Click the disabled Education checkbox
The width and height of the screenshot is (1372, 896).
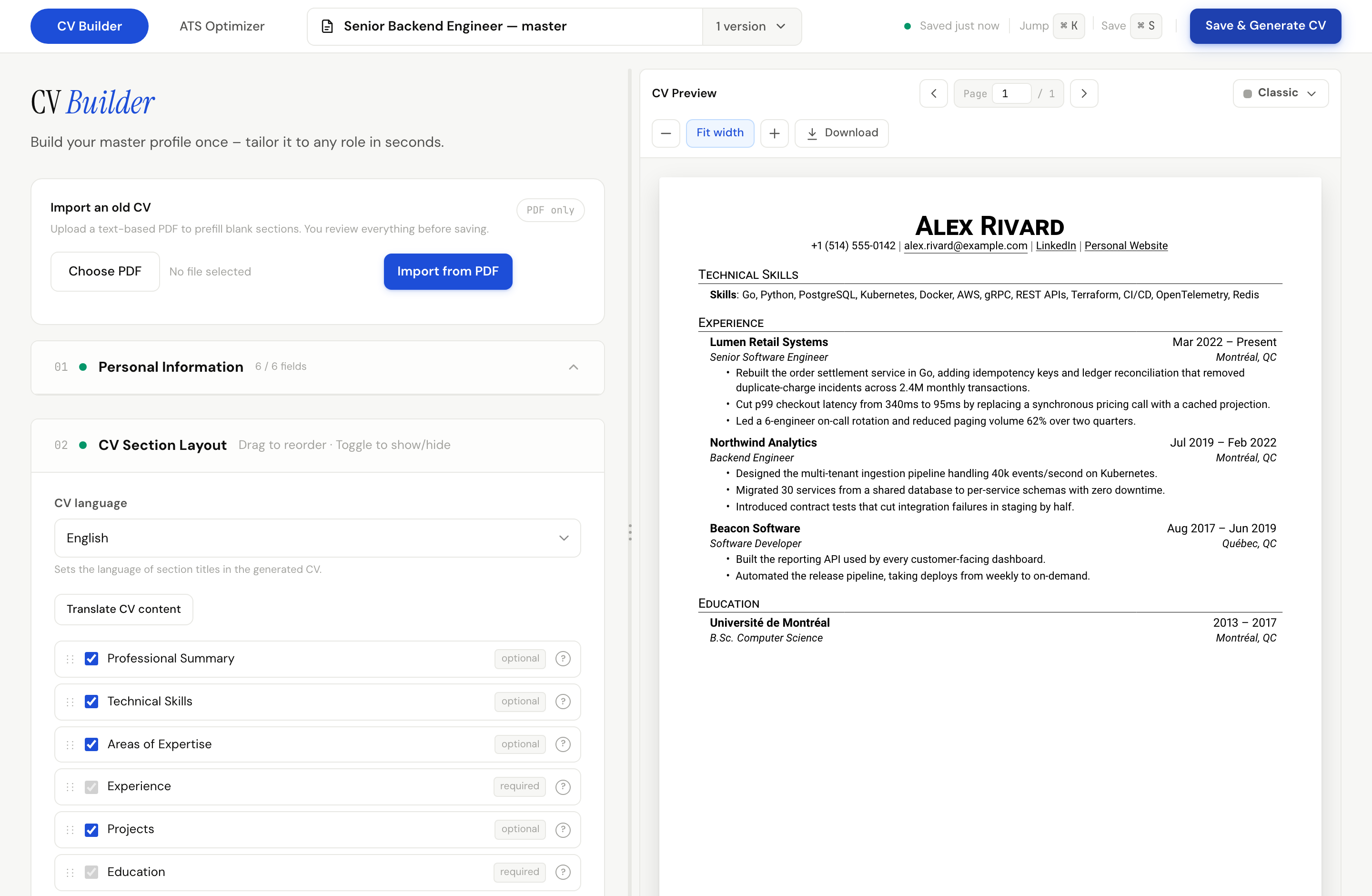coord(91,872)
